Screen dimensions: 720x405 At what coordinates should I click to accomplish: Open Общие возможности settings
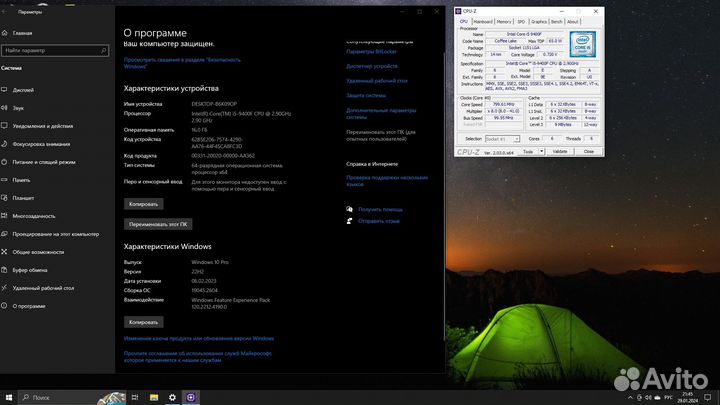(x=38, y=252)
